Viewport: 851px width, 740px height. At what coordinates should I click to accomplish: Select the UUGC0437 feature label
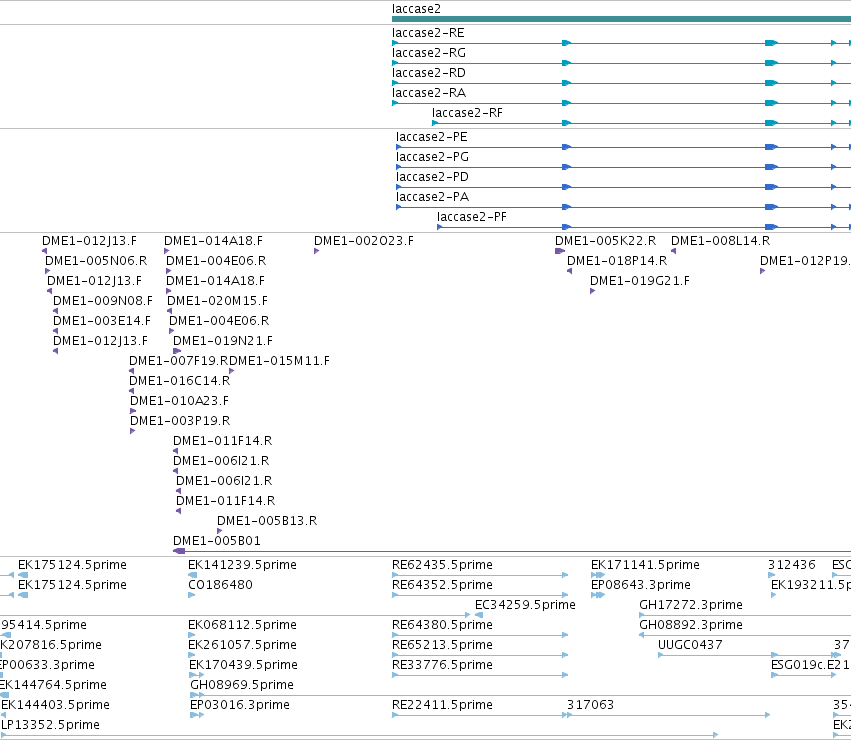coord(690,646)
